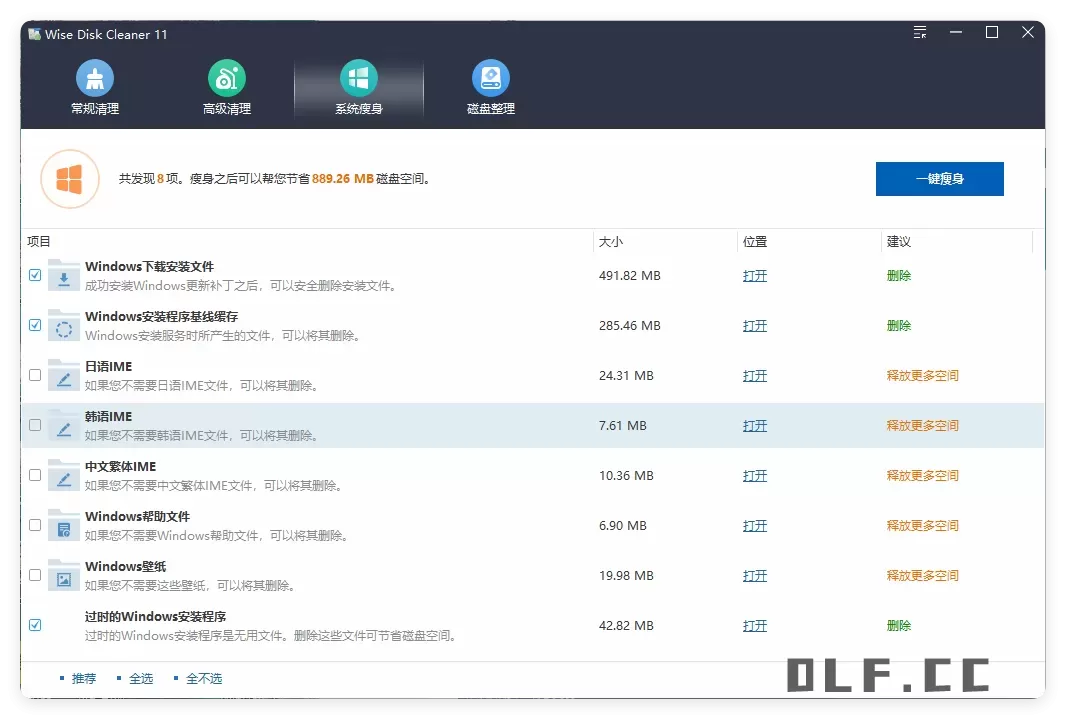Uncheck 过时的Windows安装程序
Screen dimensions: 1066x719
[x=35, y=625]
